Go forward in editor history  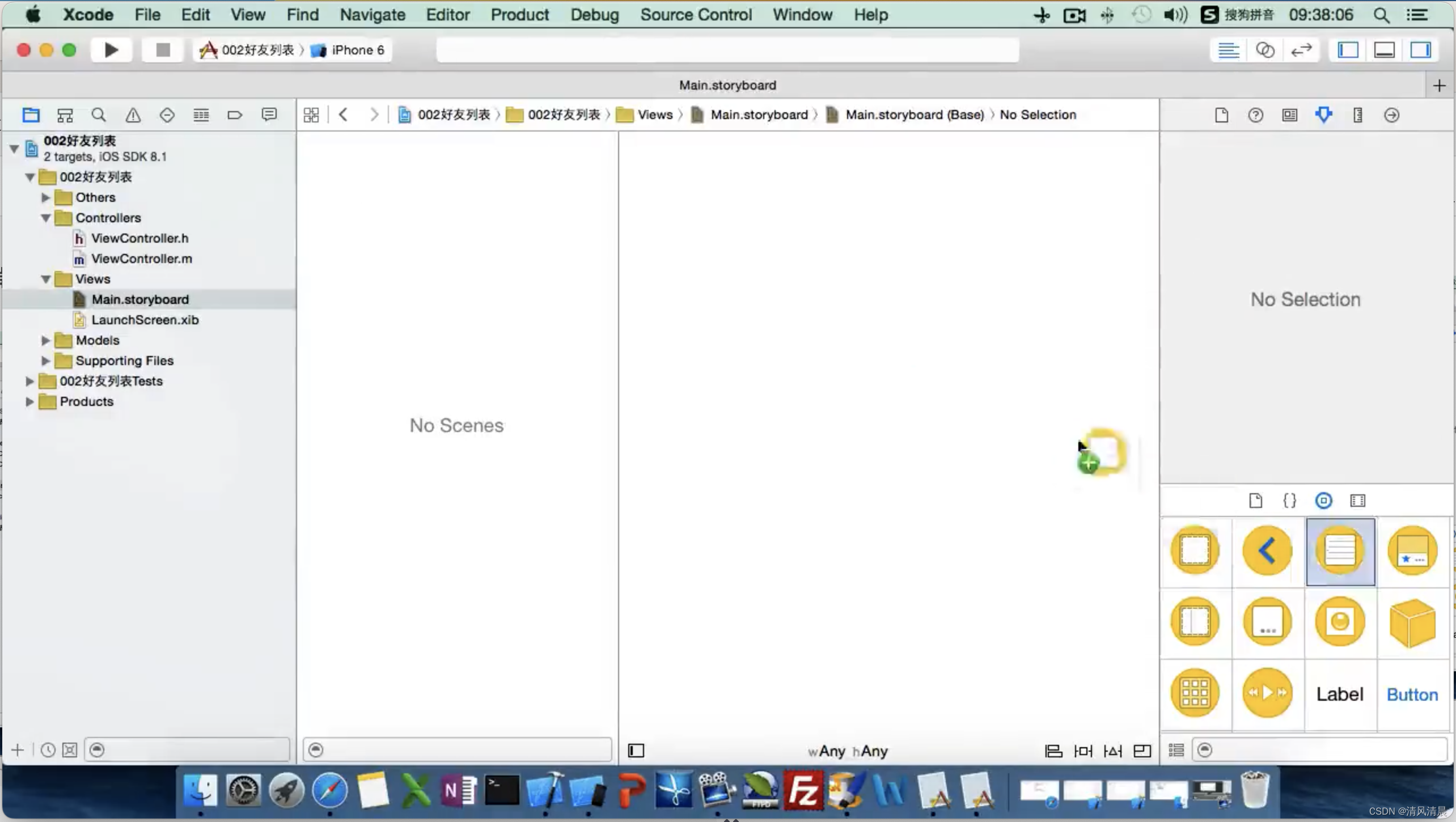coord(374,115)
